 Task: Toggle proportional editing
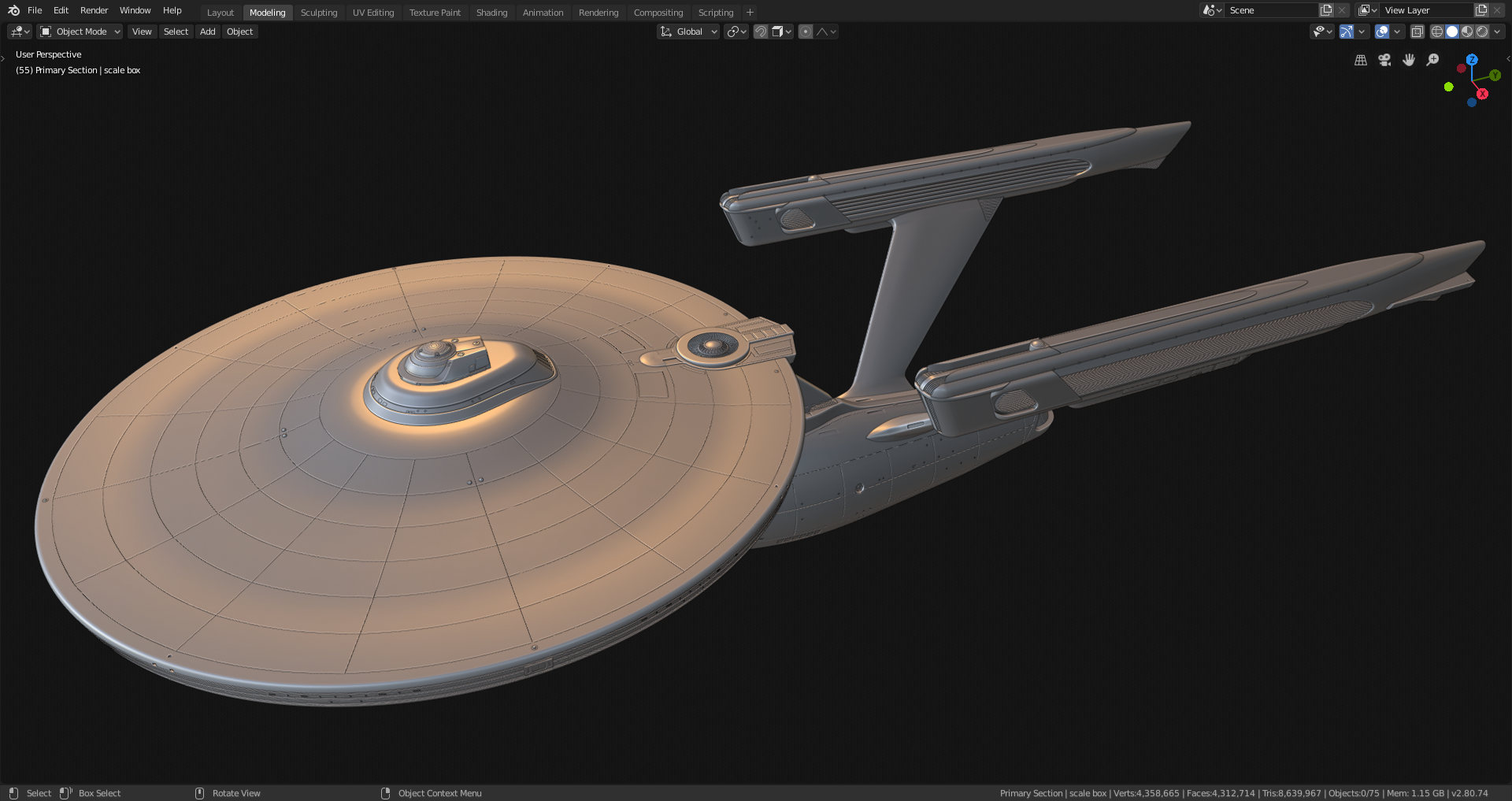pos(806,32)
